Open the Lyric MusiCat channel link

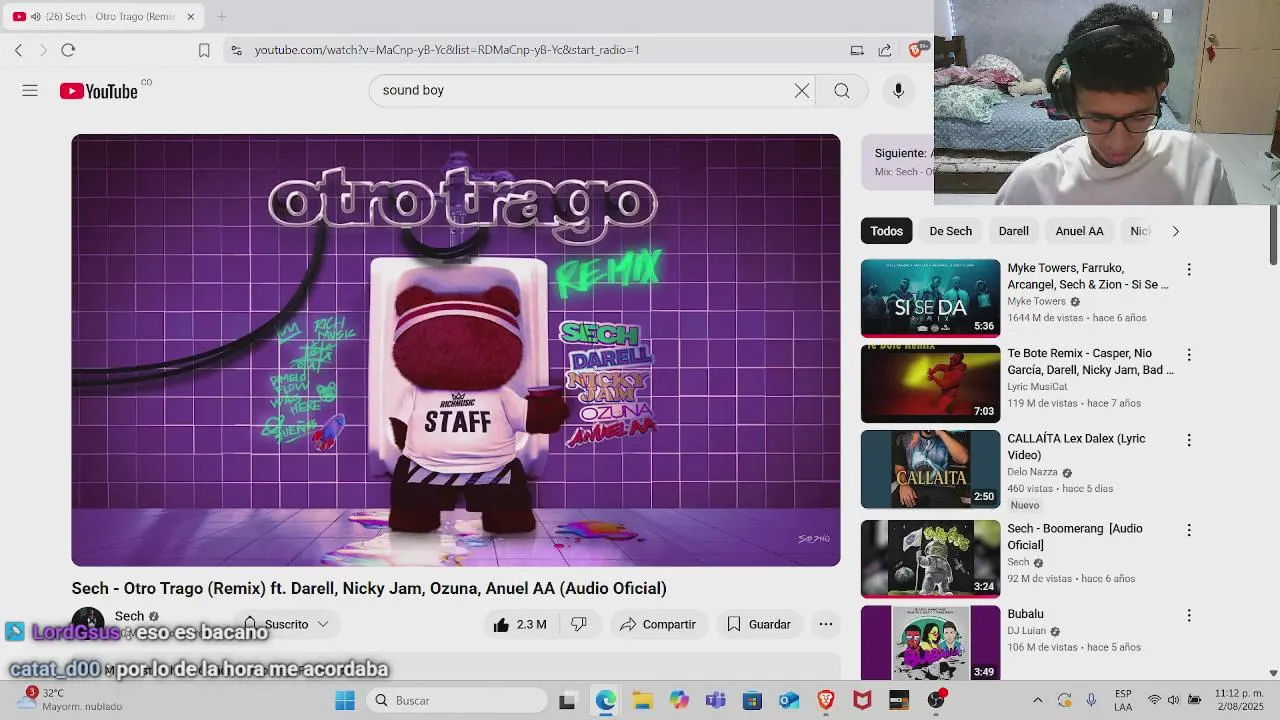[1037, 386]
